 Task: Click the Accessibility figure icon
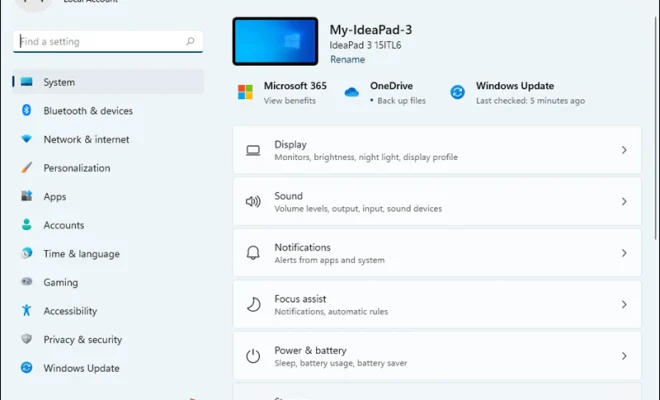(x=27, y=310)
